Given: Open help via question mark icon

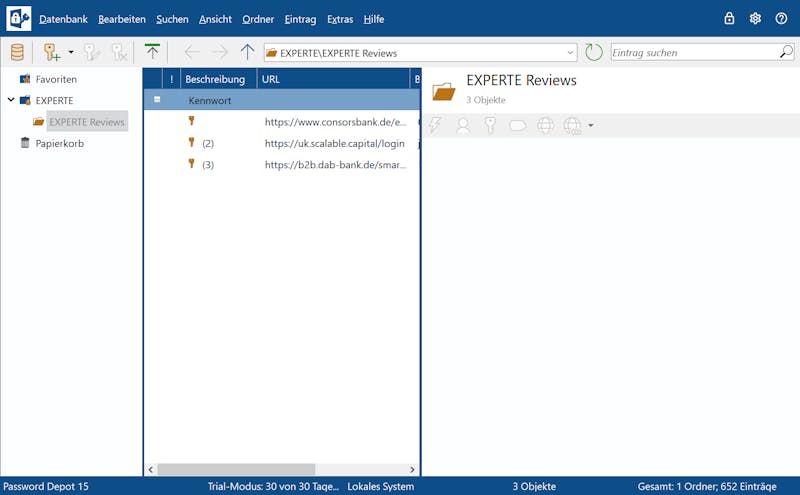Looking at the screenshot, I should [781, 18].
